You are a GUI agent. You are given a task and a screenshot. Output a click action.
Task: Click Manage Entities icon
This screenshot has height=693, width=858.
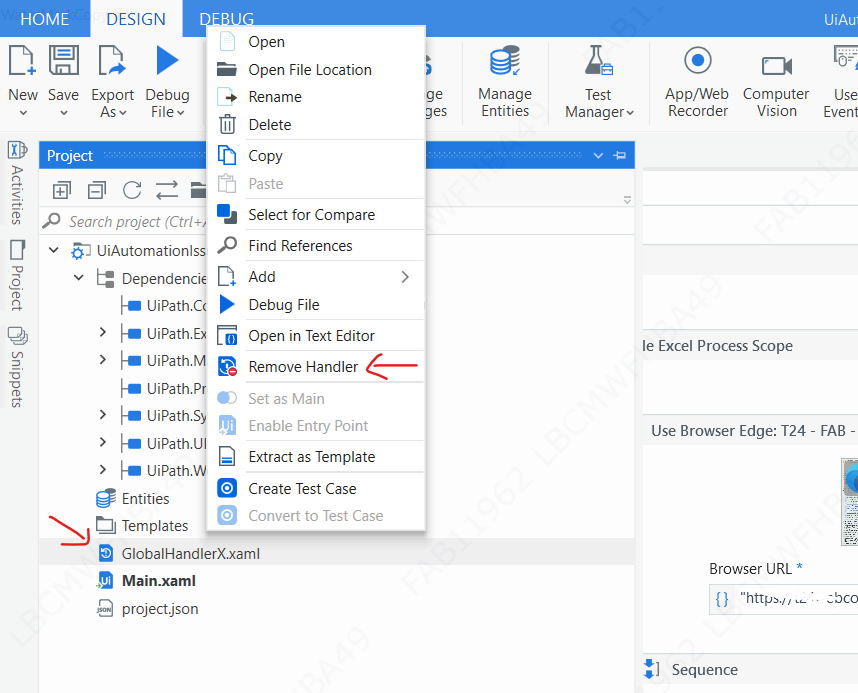pyautogui.click(x=505, y=60)
